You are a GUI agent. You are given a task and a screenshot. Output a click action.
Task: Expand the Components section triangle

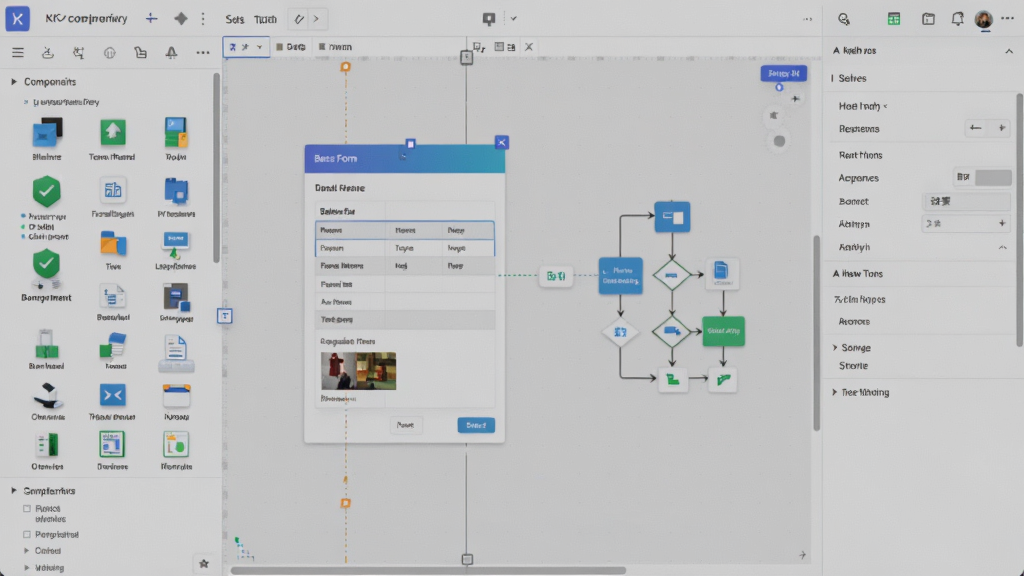[14, 82]
